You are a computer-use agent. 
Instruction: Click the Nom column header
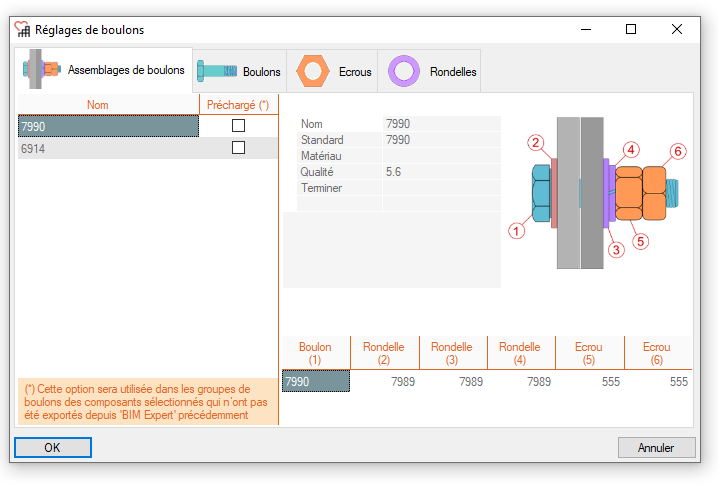98,105
